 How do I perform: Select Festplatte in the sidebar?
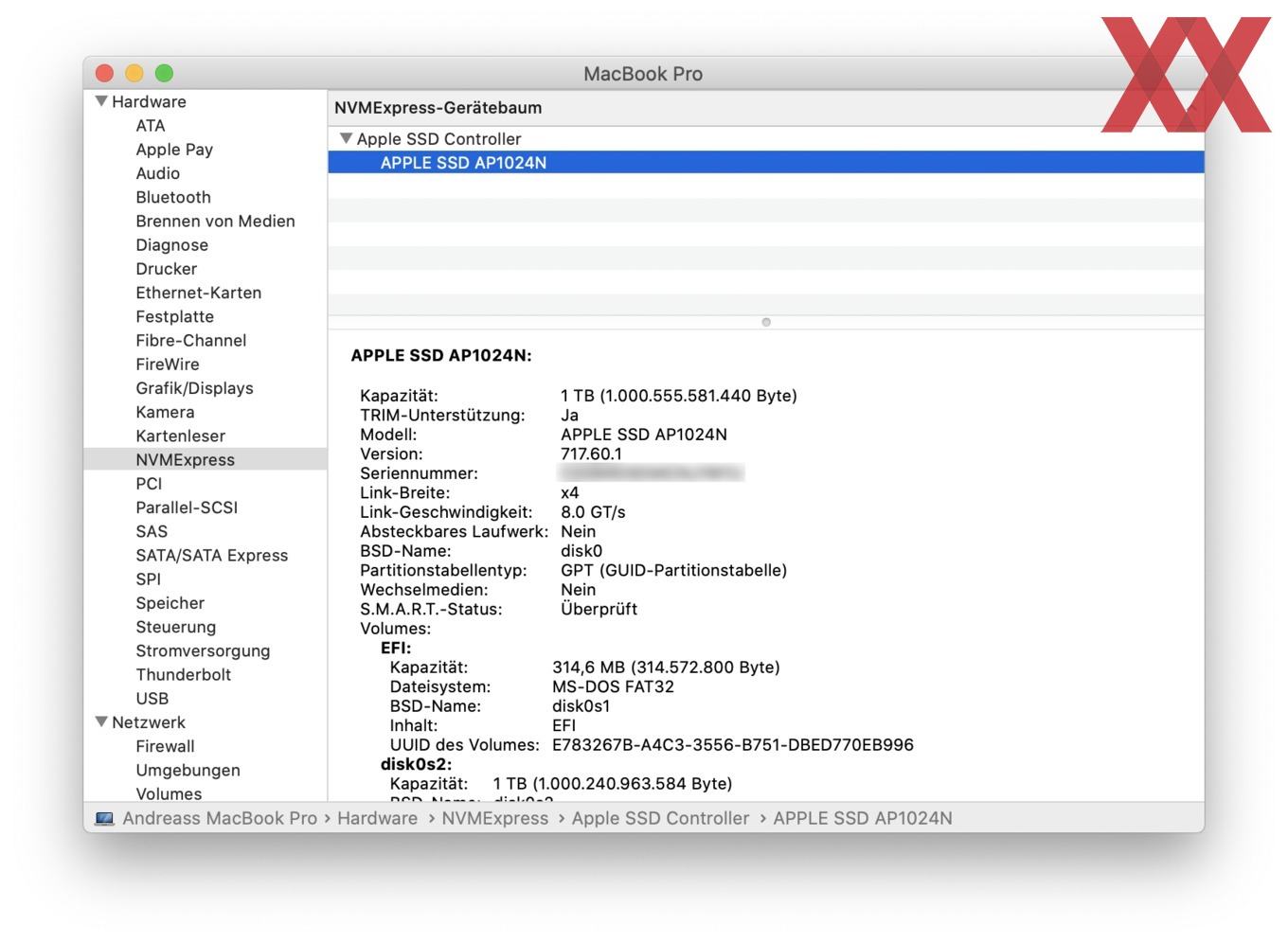[175, 316]
